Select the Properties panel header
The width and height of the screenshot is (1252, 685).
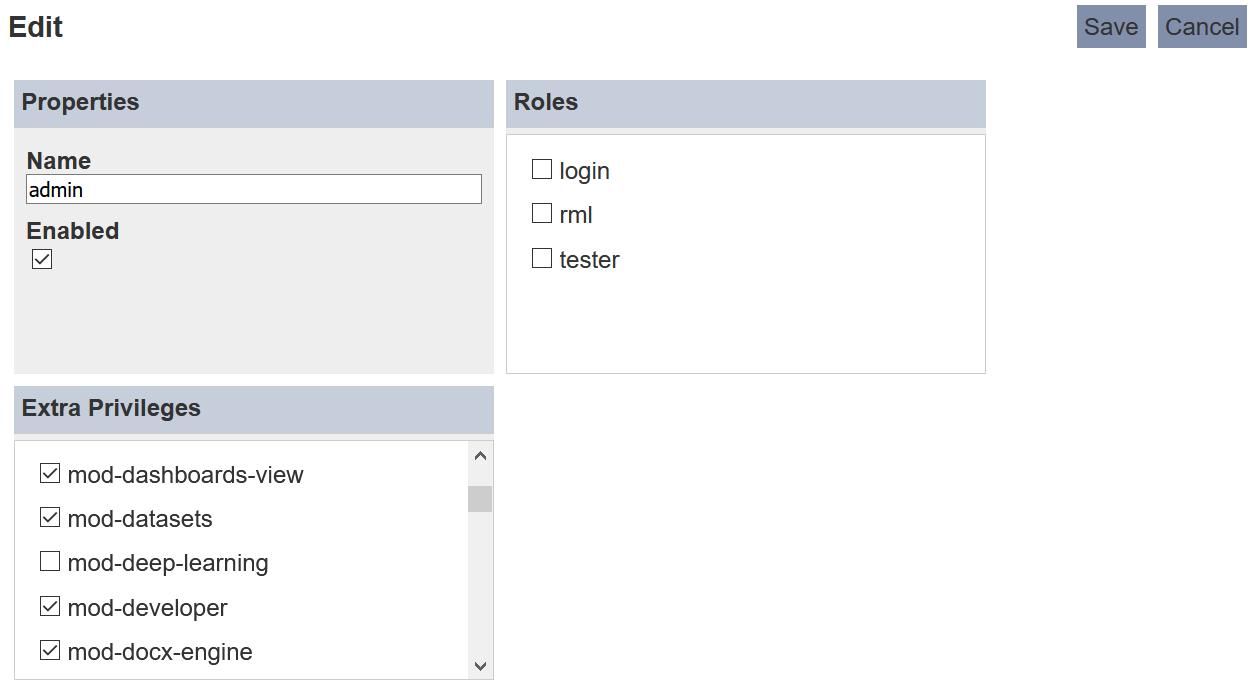[254, 103]
